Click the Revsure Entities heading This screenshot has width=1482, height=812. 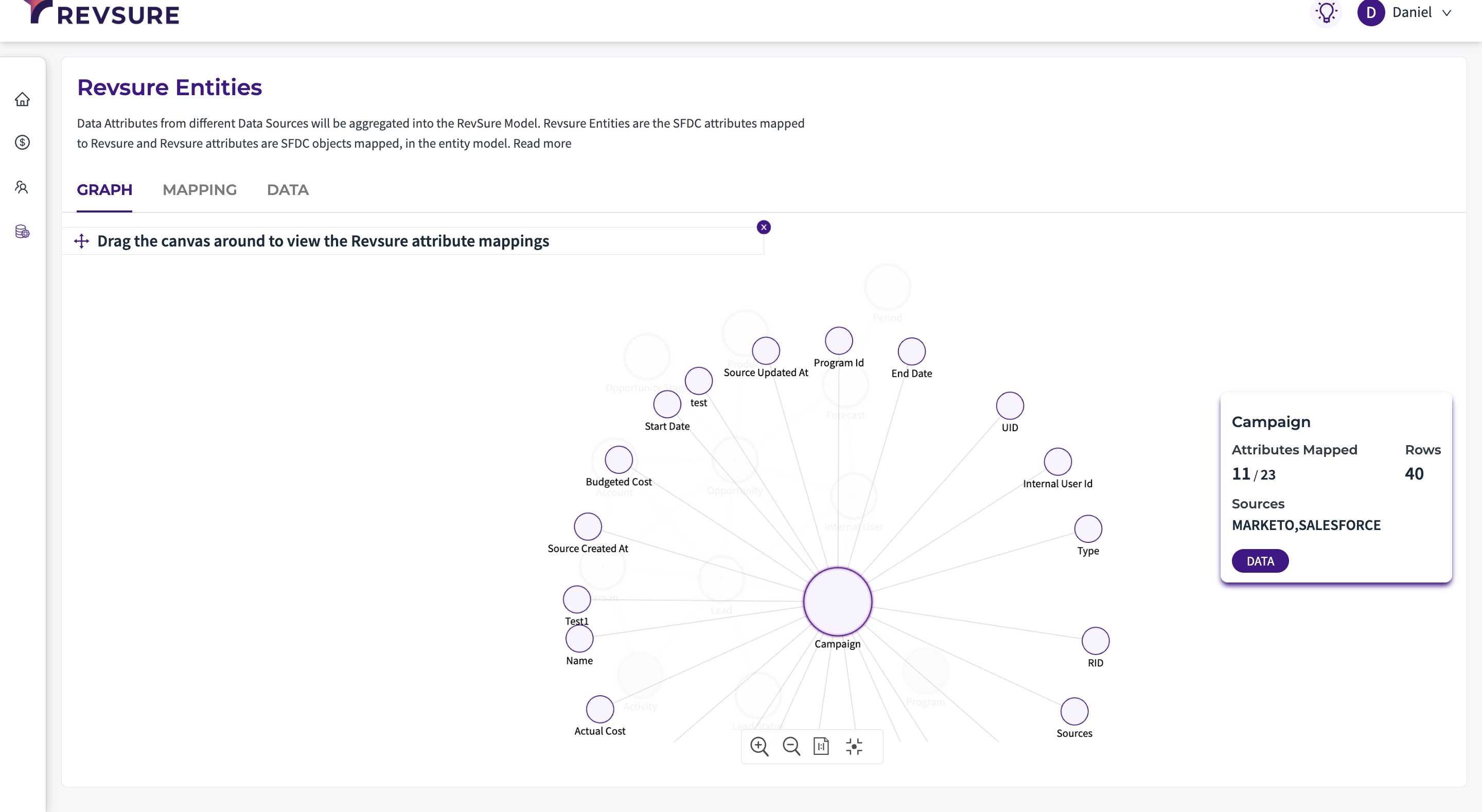pos(170,87)
